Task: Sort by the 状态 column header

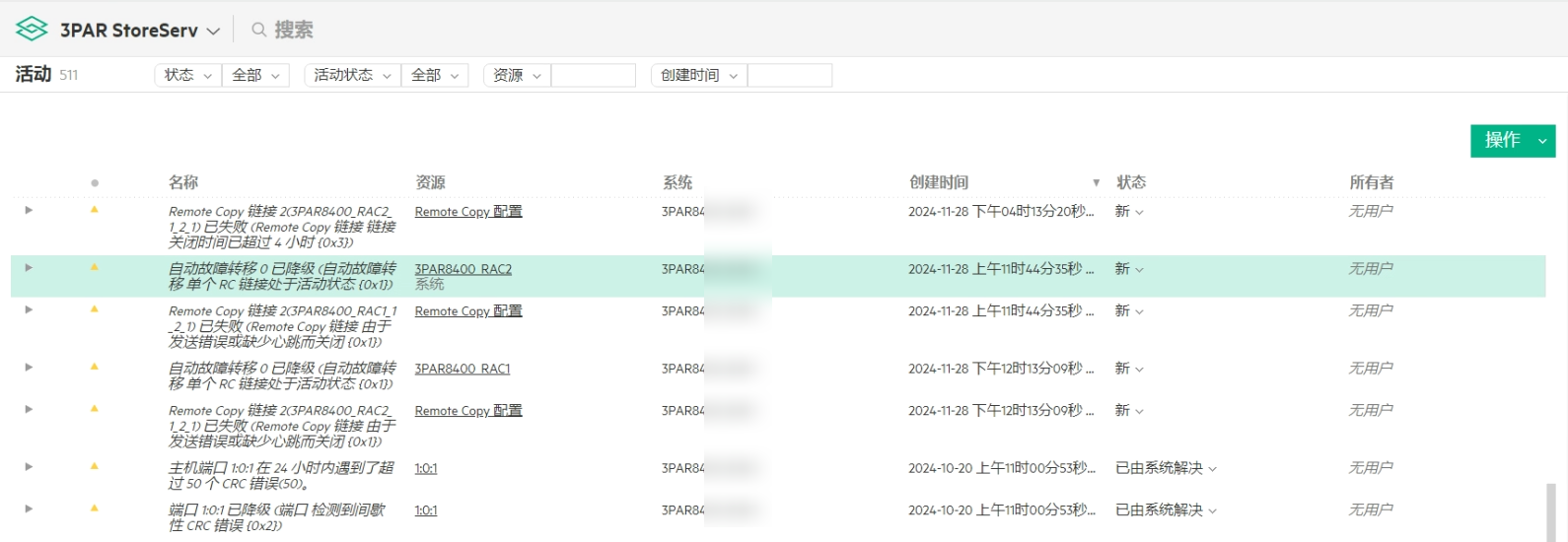Action: [x=1131, y=182]
